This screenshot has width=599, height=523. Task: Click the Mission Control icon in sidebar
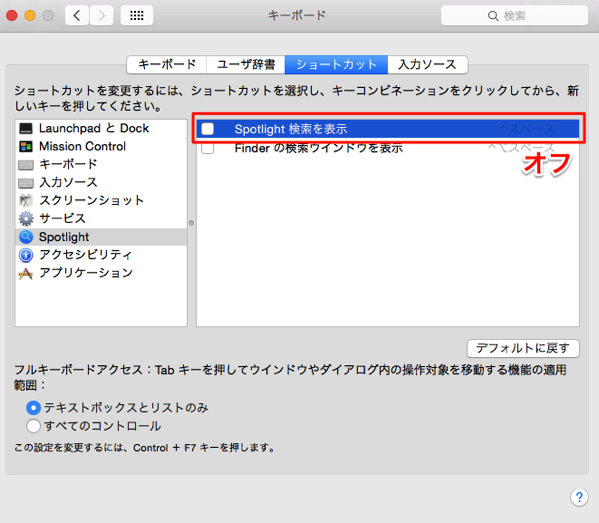[26, 146]
